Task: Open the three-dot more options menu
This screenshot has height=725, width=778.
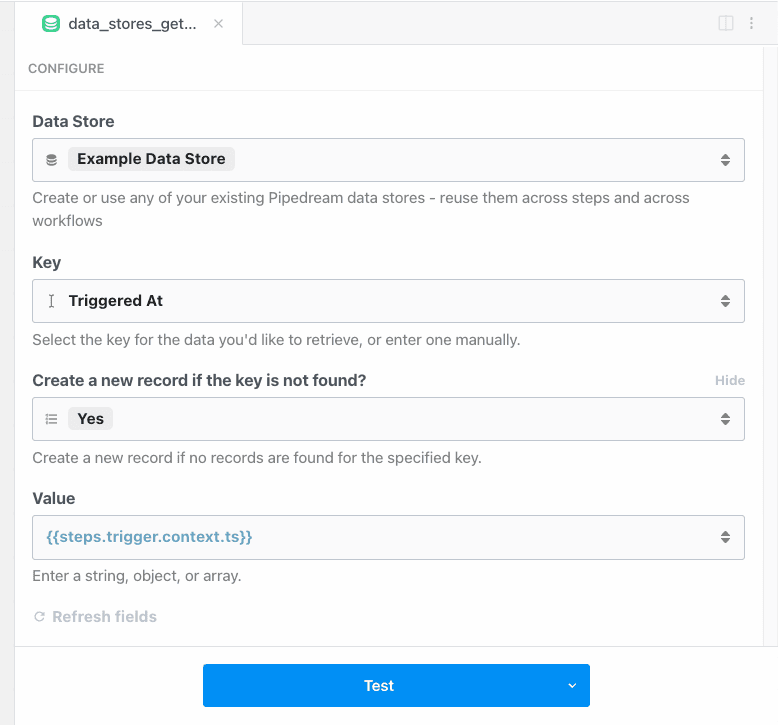Action: pyautogui.click(x=751, y=23)
